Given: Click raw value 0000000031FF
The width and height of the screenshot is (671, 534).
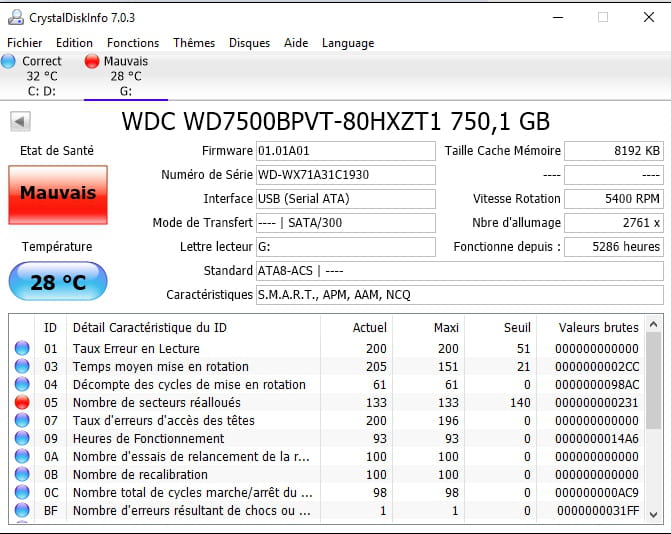Looking at the screenshot, I should (x=598, y=510).
